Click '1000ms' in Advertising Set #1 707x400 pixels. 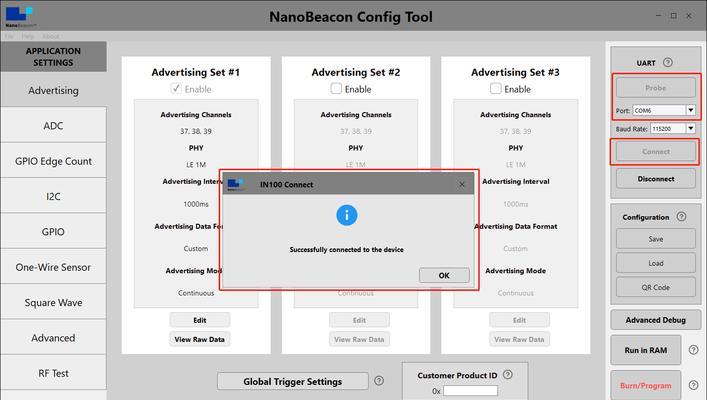pyautogui.click(x=196, y=204)
